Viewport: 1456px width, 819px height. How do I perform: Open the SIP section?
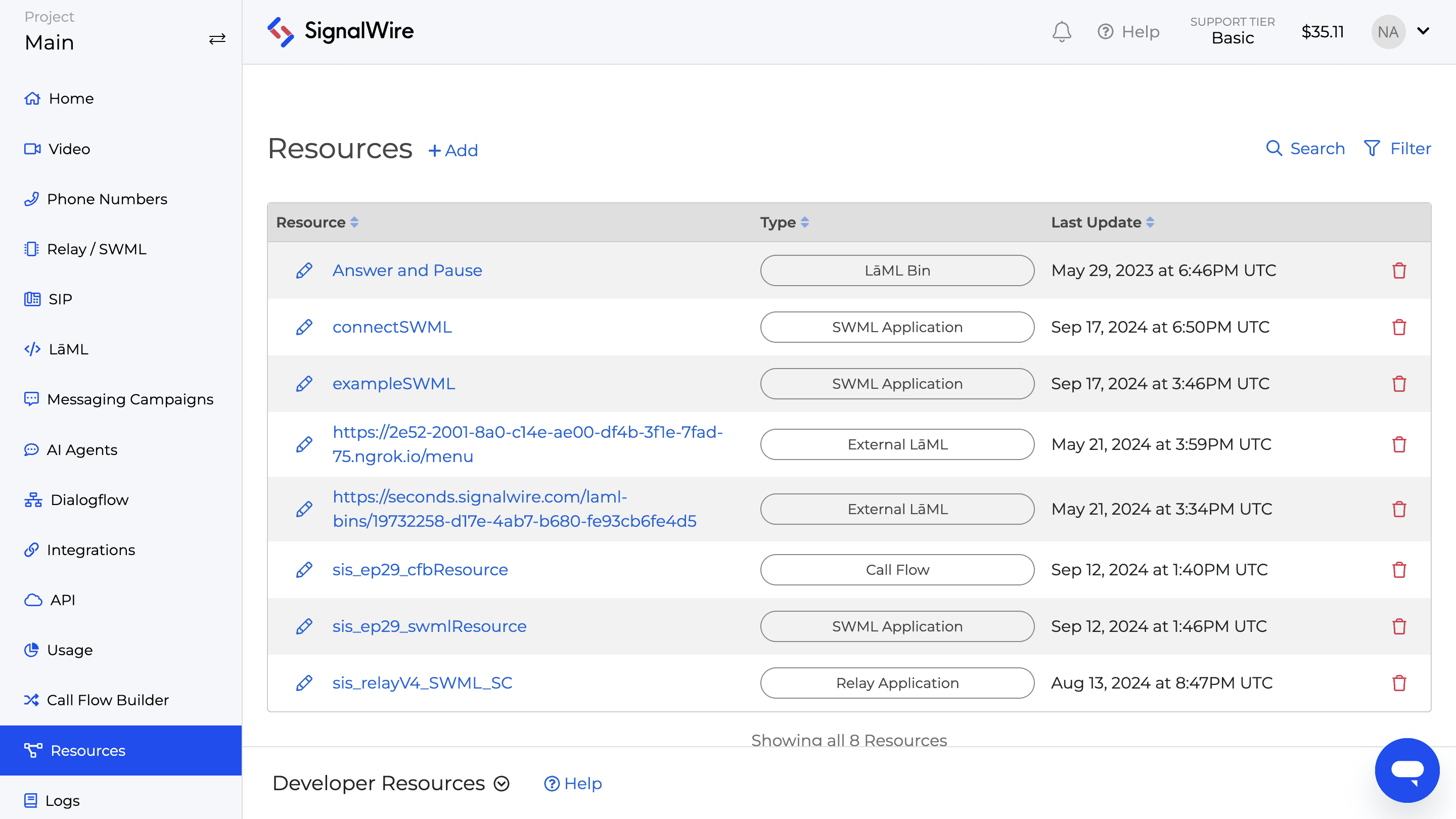point(48,299)
